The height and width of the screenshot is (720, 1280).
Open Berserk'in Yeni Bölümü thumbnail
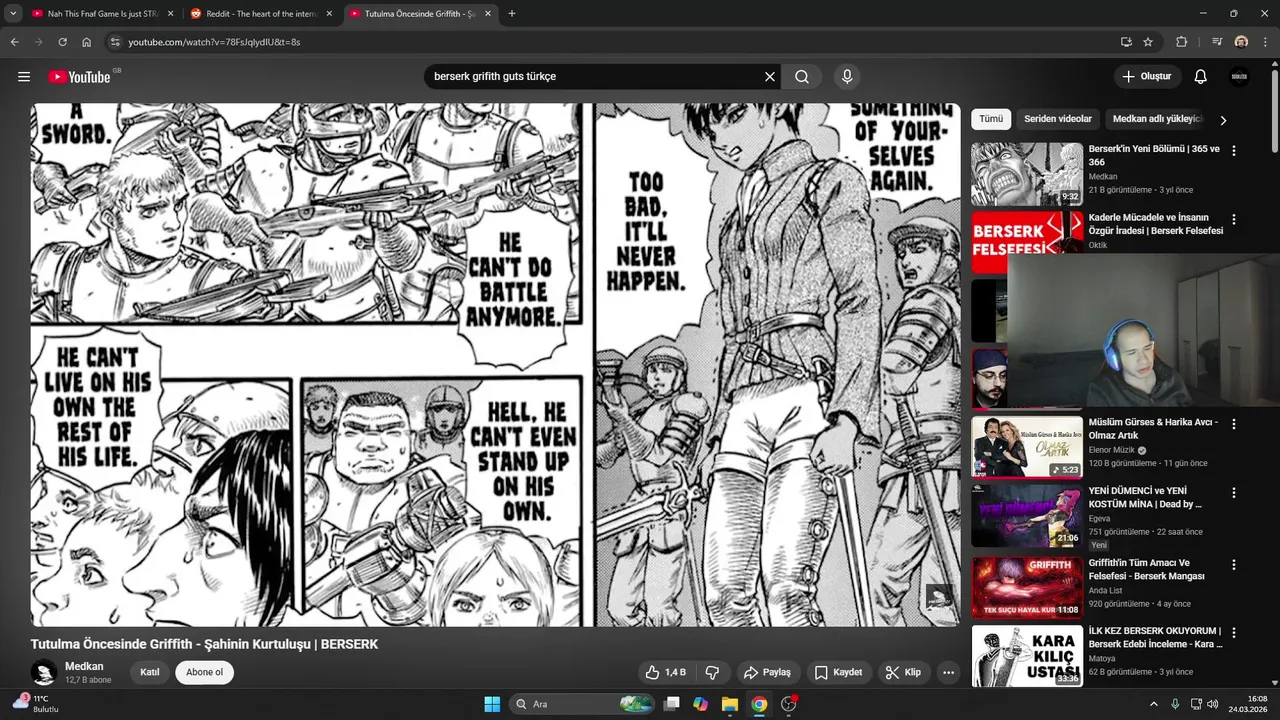point(1027,174)
